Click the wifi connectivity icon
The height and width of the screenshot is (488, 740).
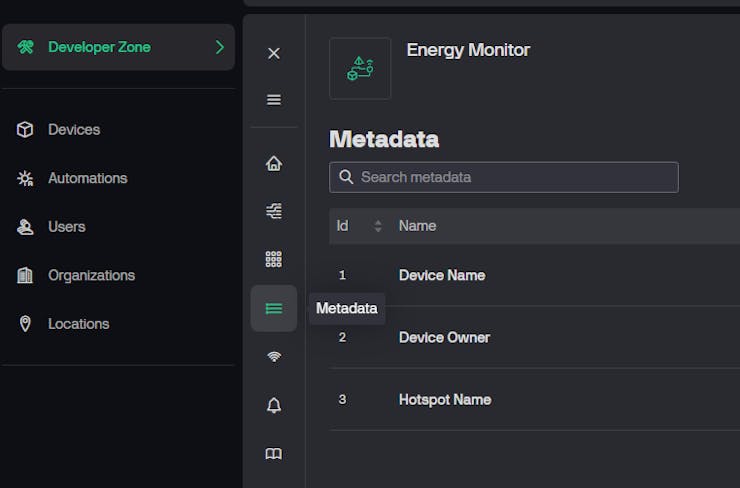[273, 356]
